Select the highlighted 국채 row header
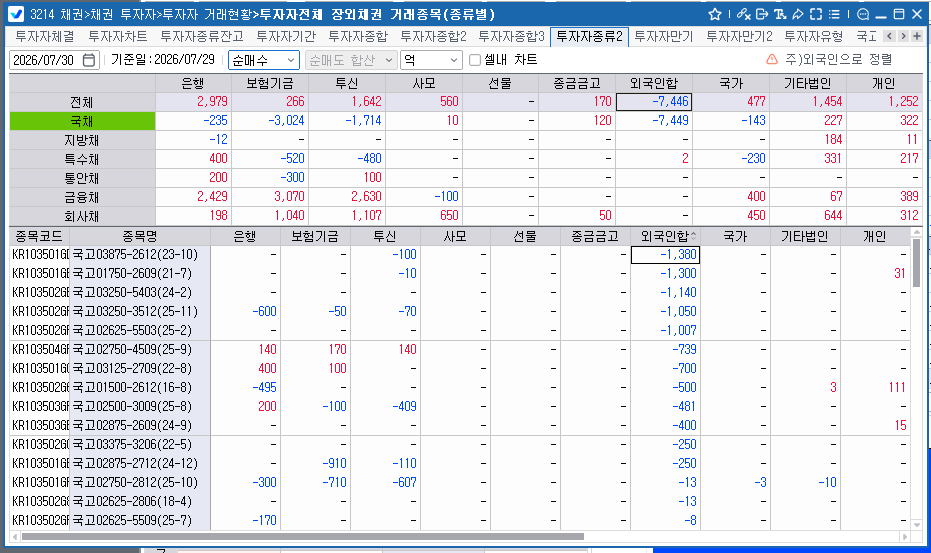 82,121
